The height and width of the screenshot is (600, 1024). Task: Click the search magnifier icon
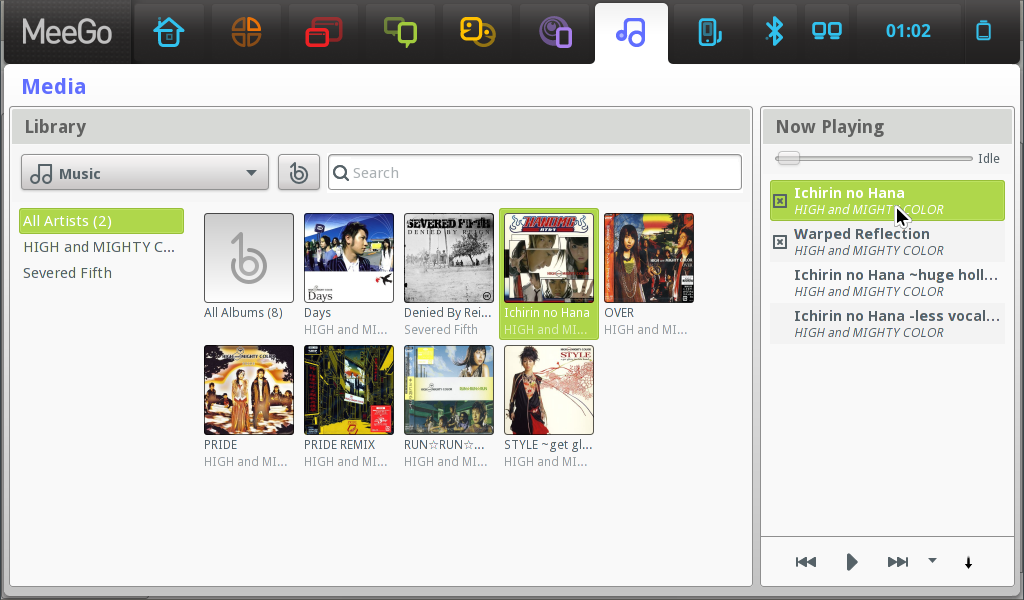pyautogui.click(x=341, y=173)
